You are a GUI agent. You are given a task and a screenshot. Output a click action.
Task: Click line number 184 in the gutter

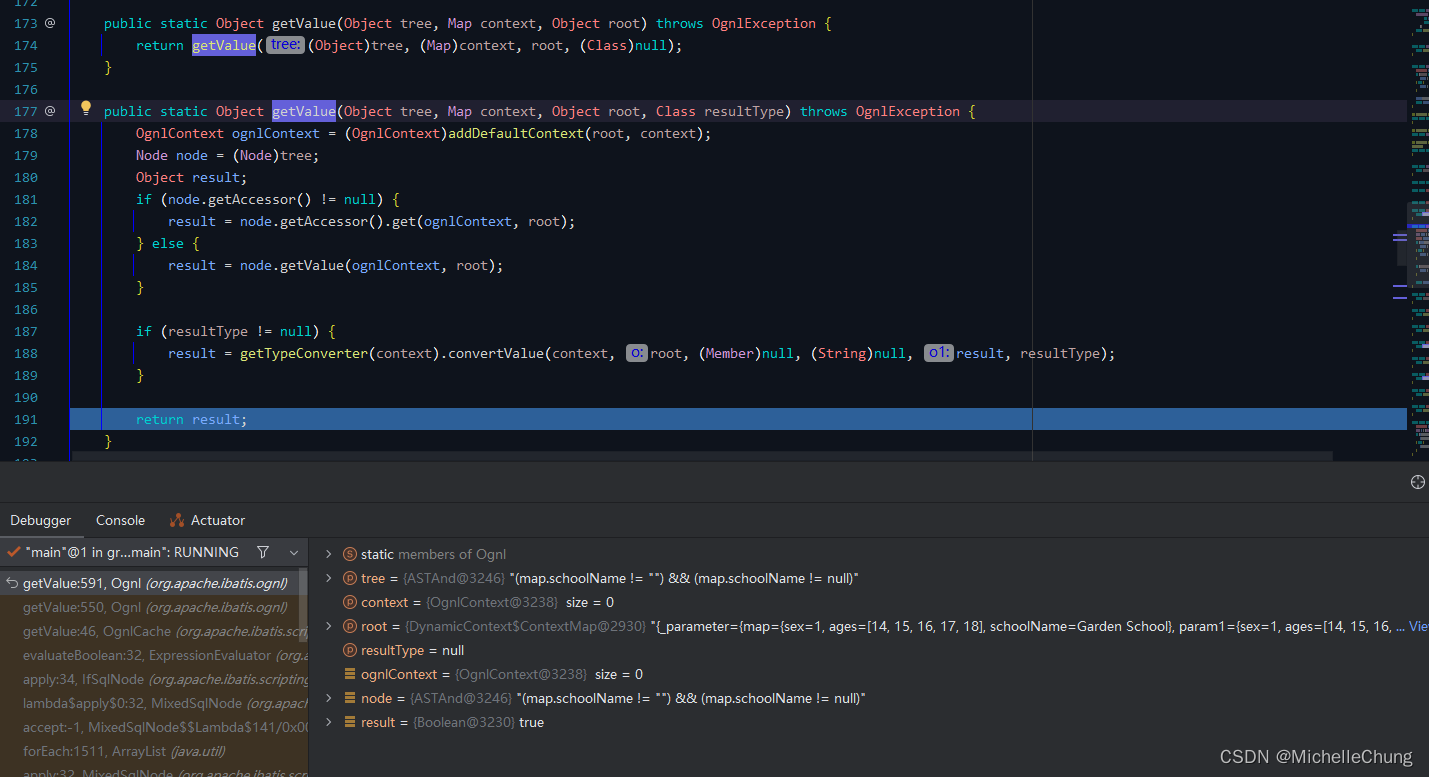[26, 265]
